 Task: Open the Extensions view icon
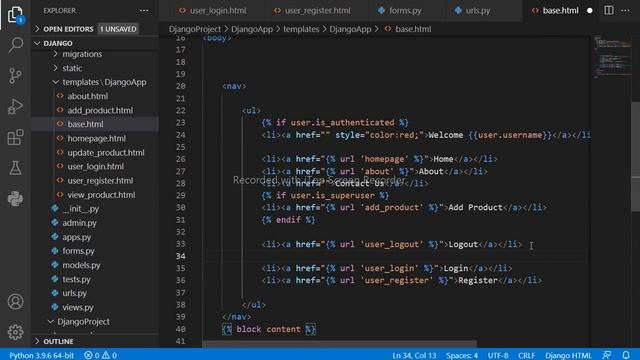pos(16,137)
